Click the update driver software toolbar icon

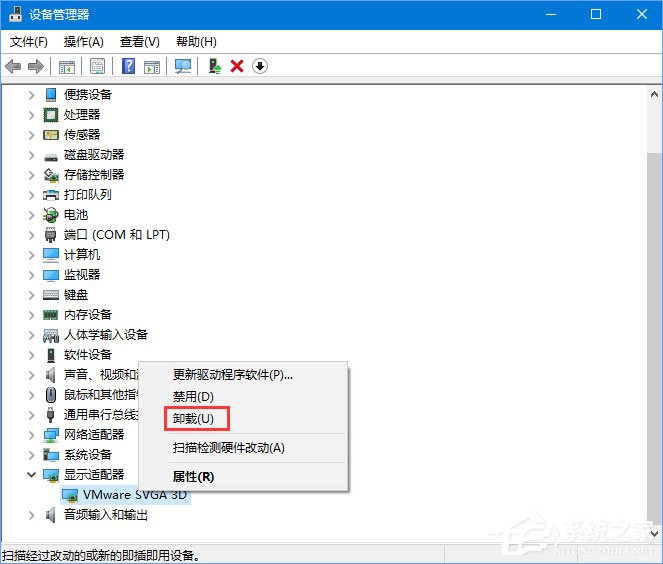tap(215, 66)
